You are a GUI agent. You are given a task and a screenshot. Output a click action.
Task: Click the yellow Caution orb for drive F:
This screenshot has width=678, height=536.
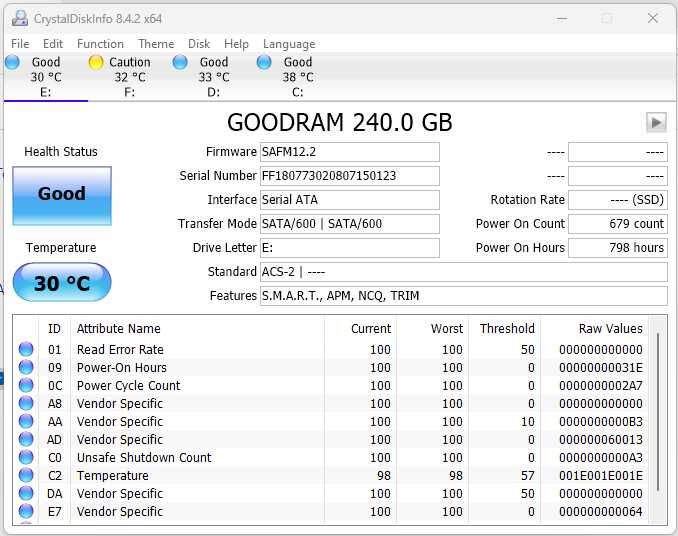(96, 62)
